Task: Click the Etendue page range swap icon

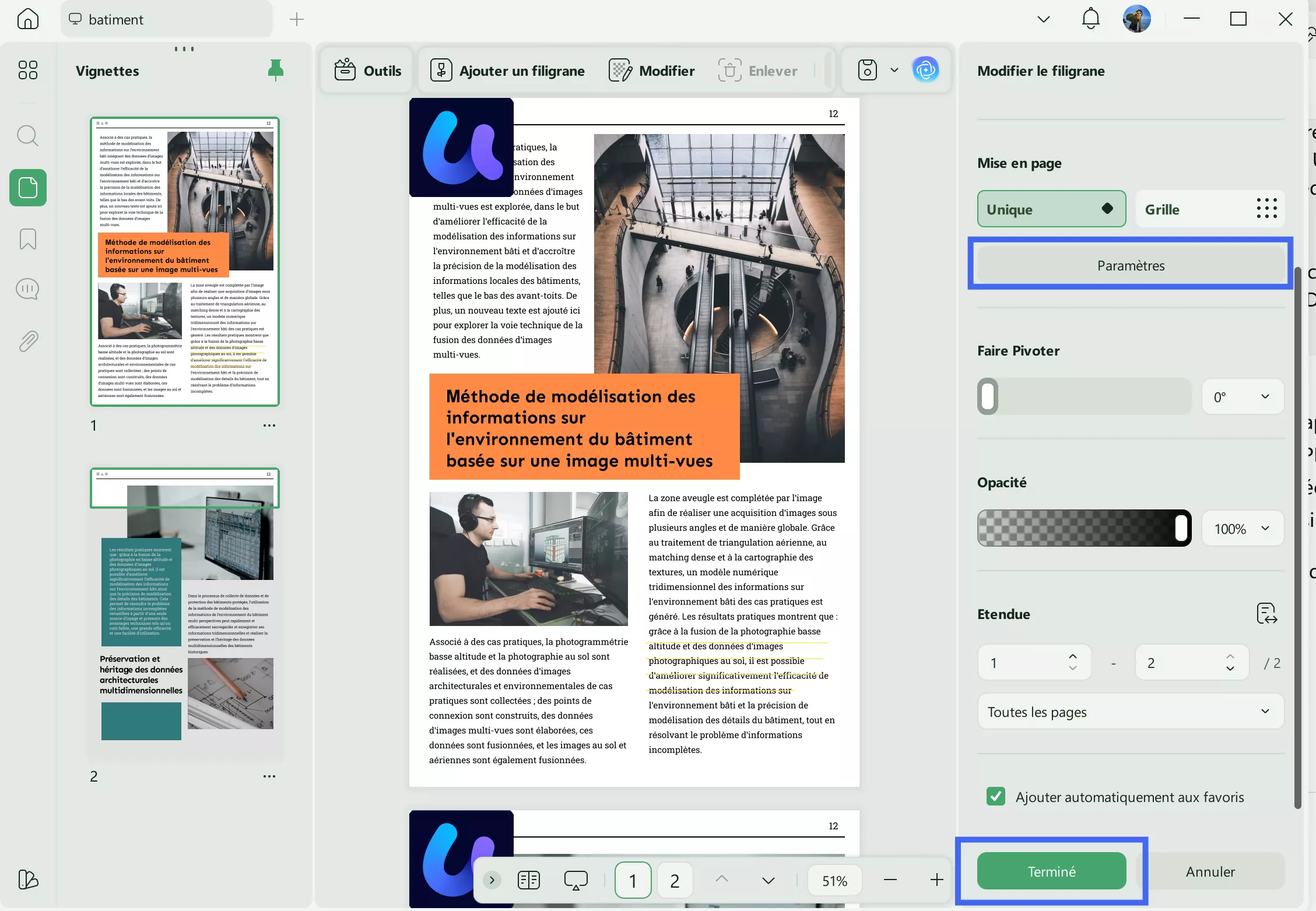Action: (x=1266, y=614)
